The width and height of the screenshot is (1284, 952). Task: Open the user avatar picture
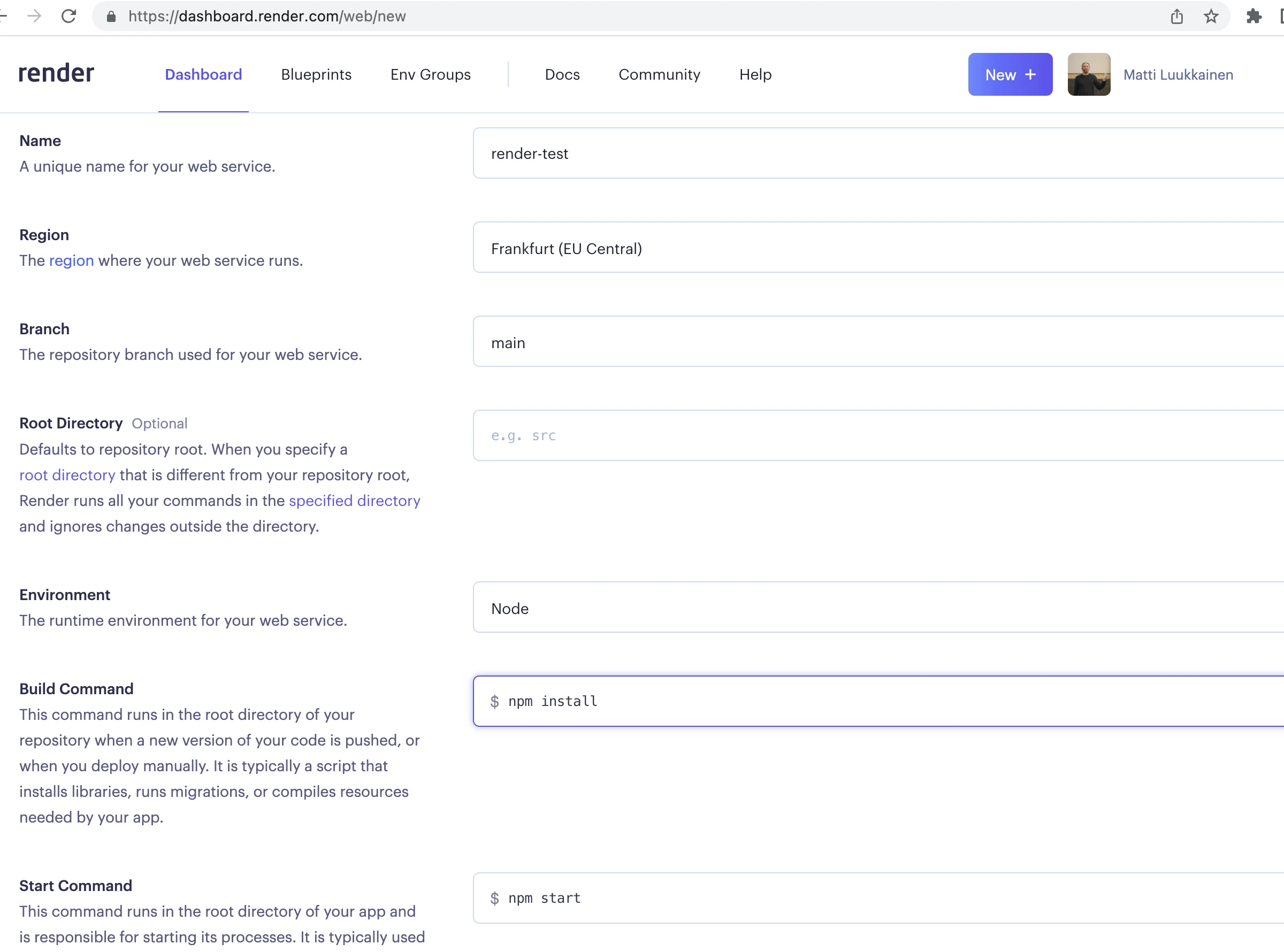1089,74
